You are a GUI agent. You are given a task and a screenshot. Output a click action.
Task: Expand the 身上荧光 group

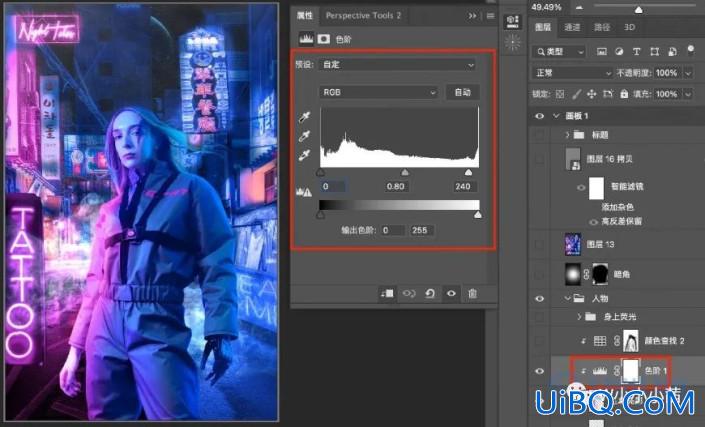click(x=579, y=317)
